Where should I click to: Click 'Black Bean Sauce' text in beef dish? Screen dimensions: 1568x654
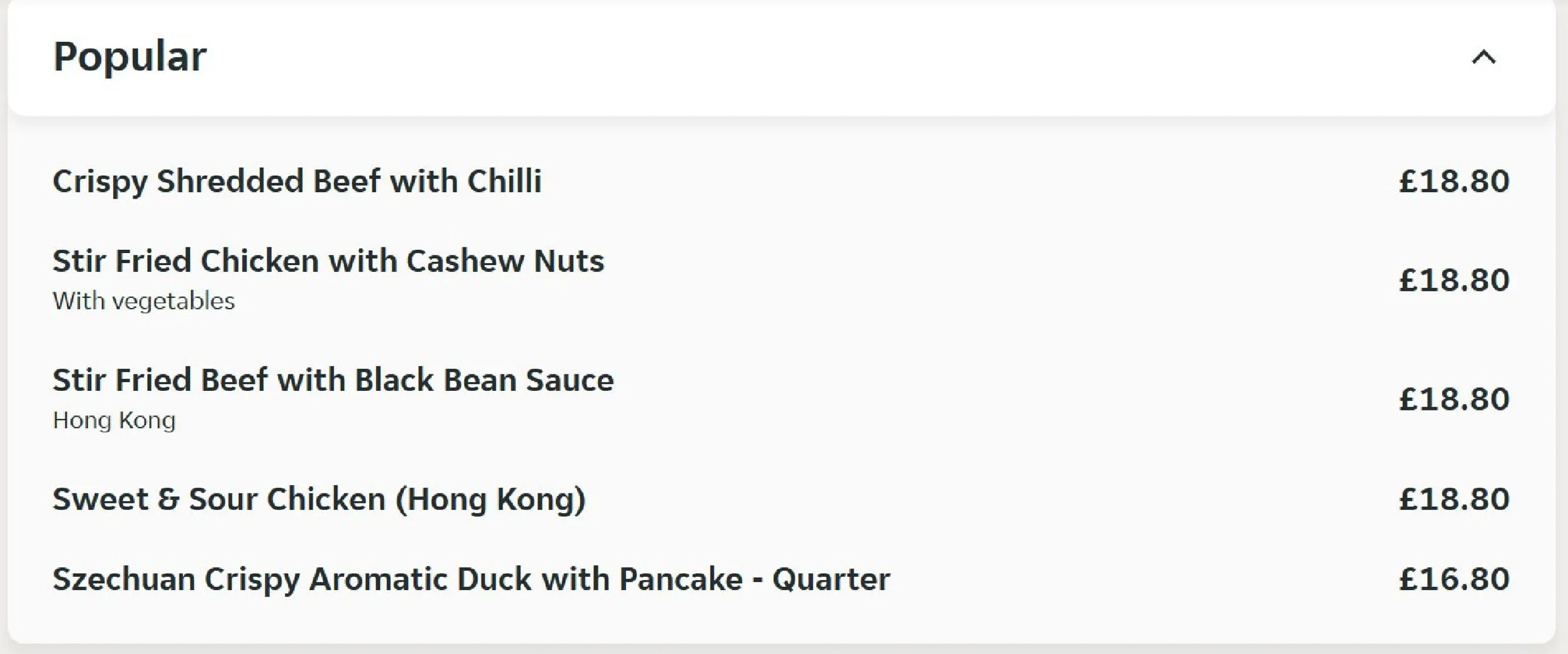(x=484, y=380)
